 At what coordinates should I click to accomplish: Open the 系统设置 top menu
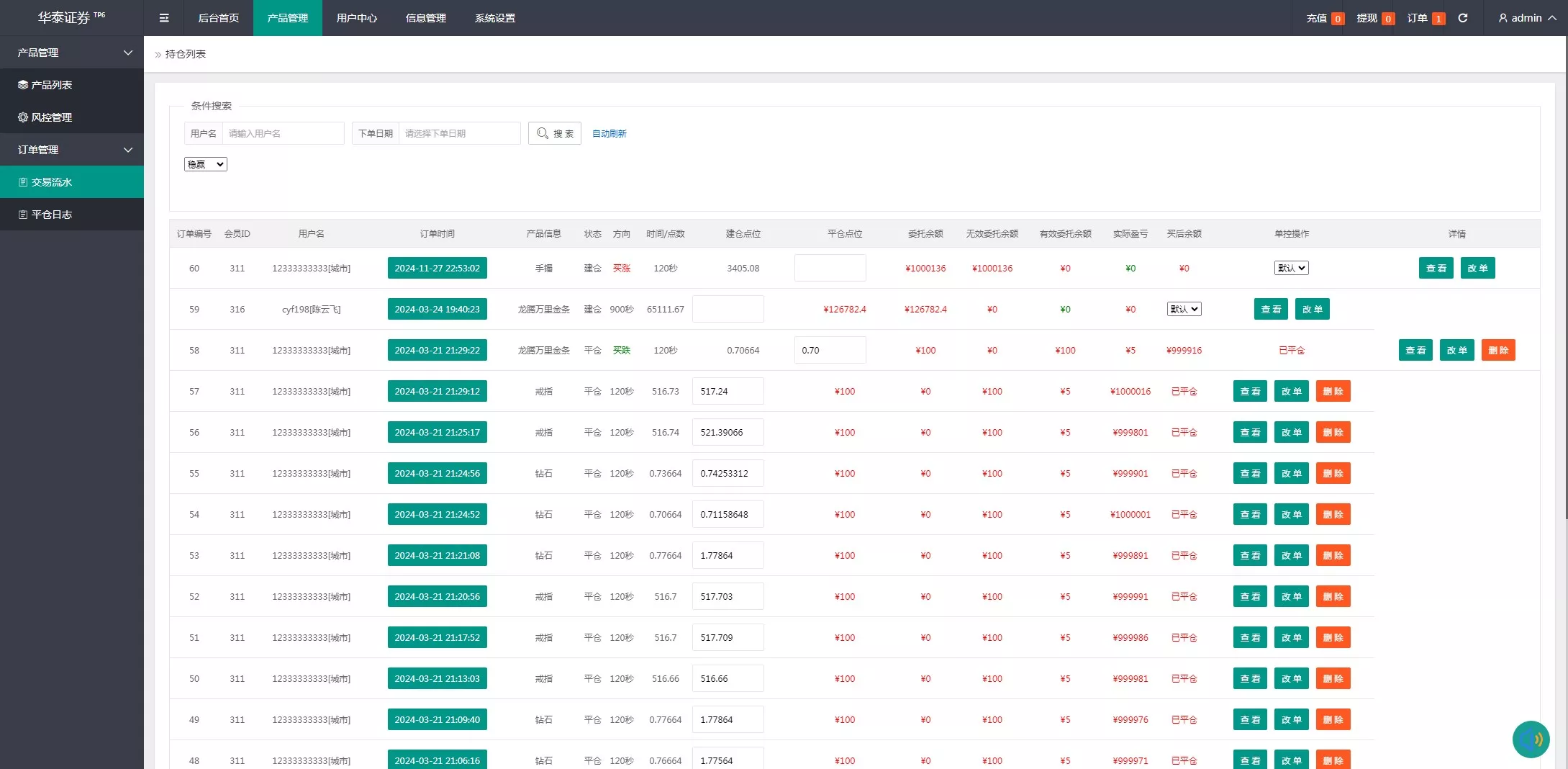coord(494,18)
